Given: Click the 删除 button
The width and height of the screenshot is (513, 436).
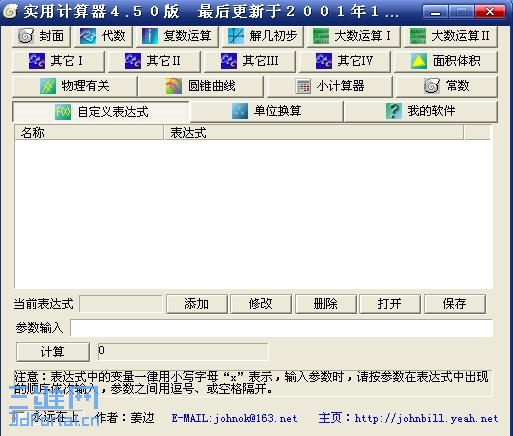Looking at the screenshot, I should click(326, 304).
